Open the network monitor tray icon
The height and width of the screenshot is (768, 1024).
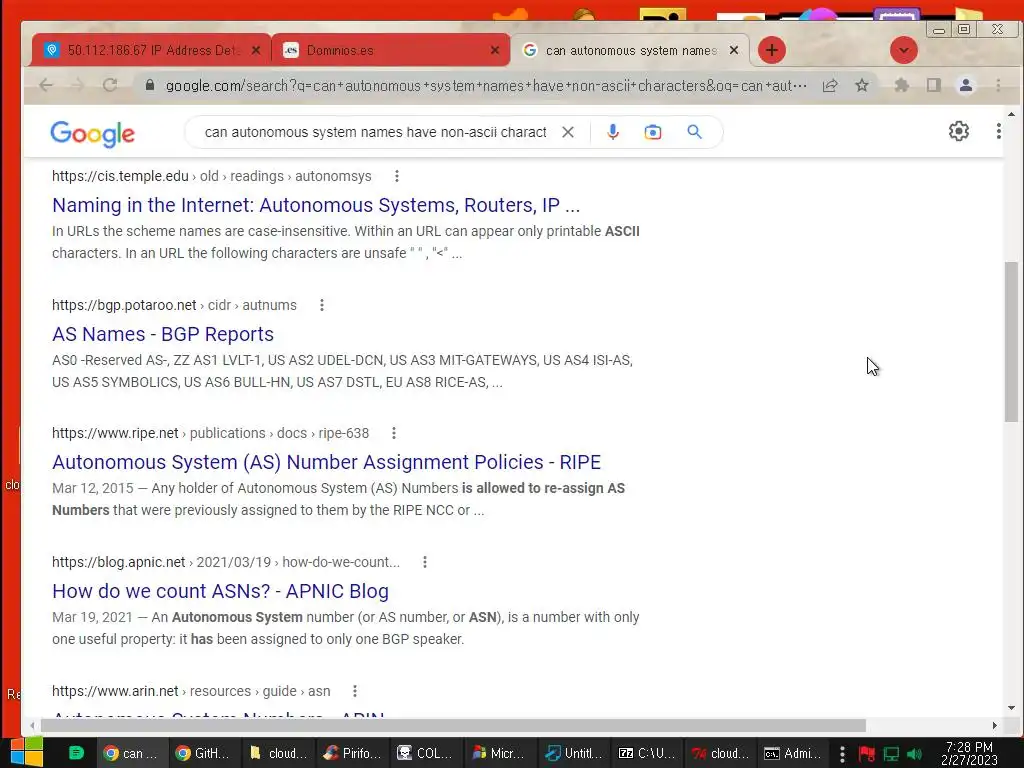click(891, 754)
